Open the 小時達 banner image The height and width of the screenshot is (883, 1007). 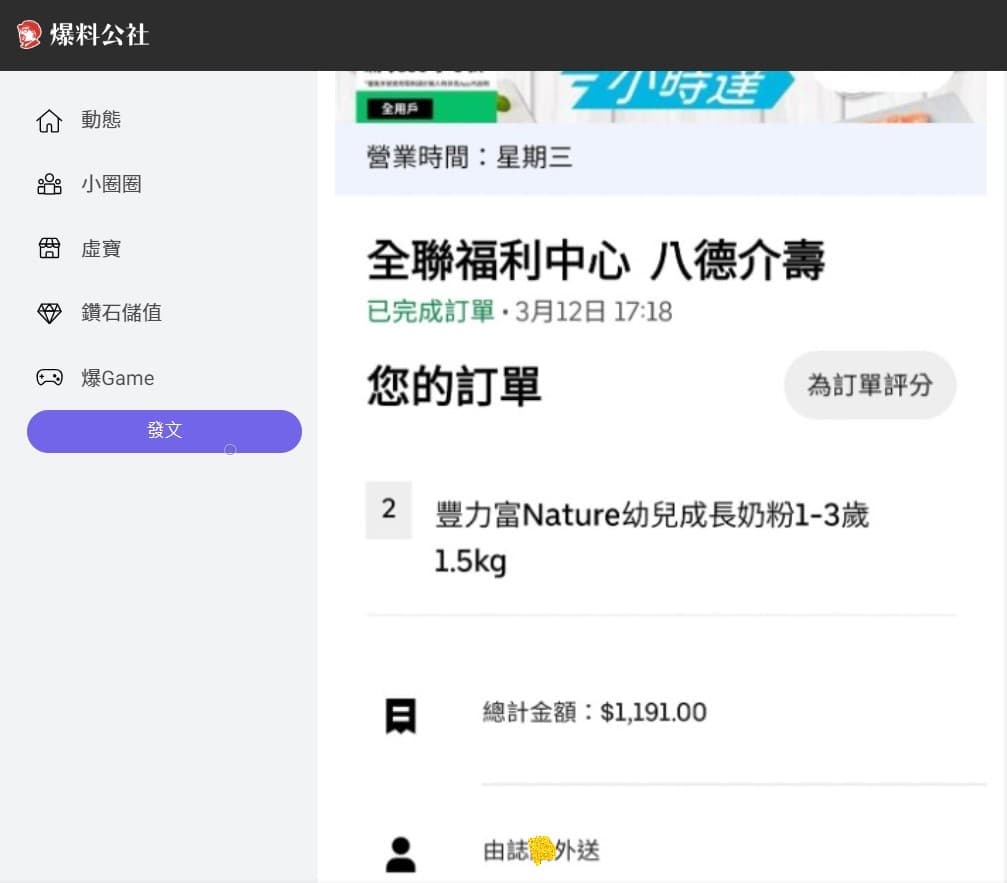click(x=660, y=96)
